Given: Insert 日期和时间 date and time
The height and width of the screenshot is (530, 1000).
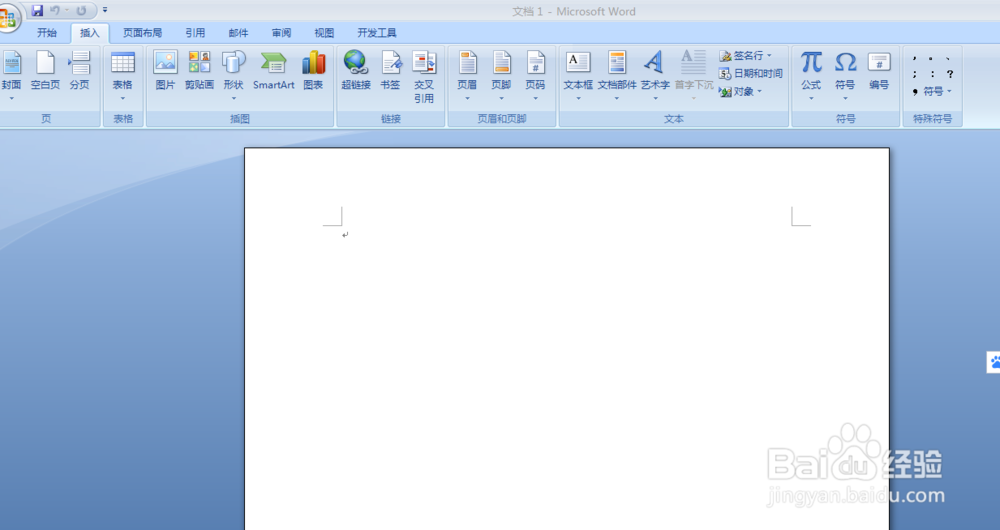Looking at the screenshot, I should click(x=751, y=73).
